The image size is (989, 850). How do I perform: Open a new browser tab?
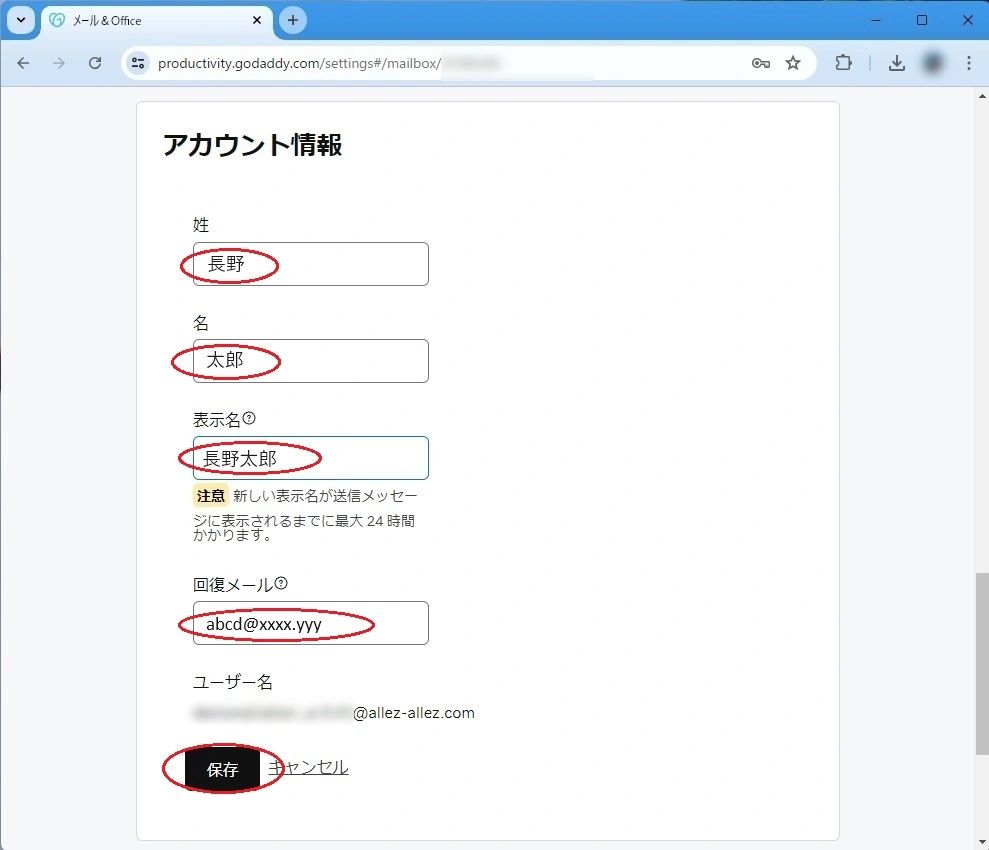[x=293, y=20]
